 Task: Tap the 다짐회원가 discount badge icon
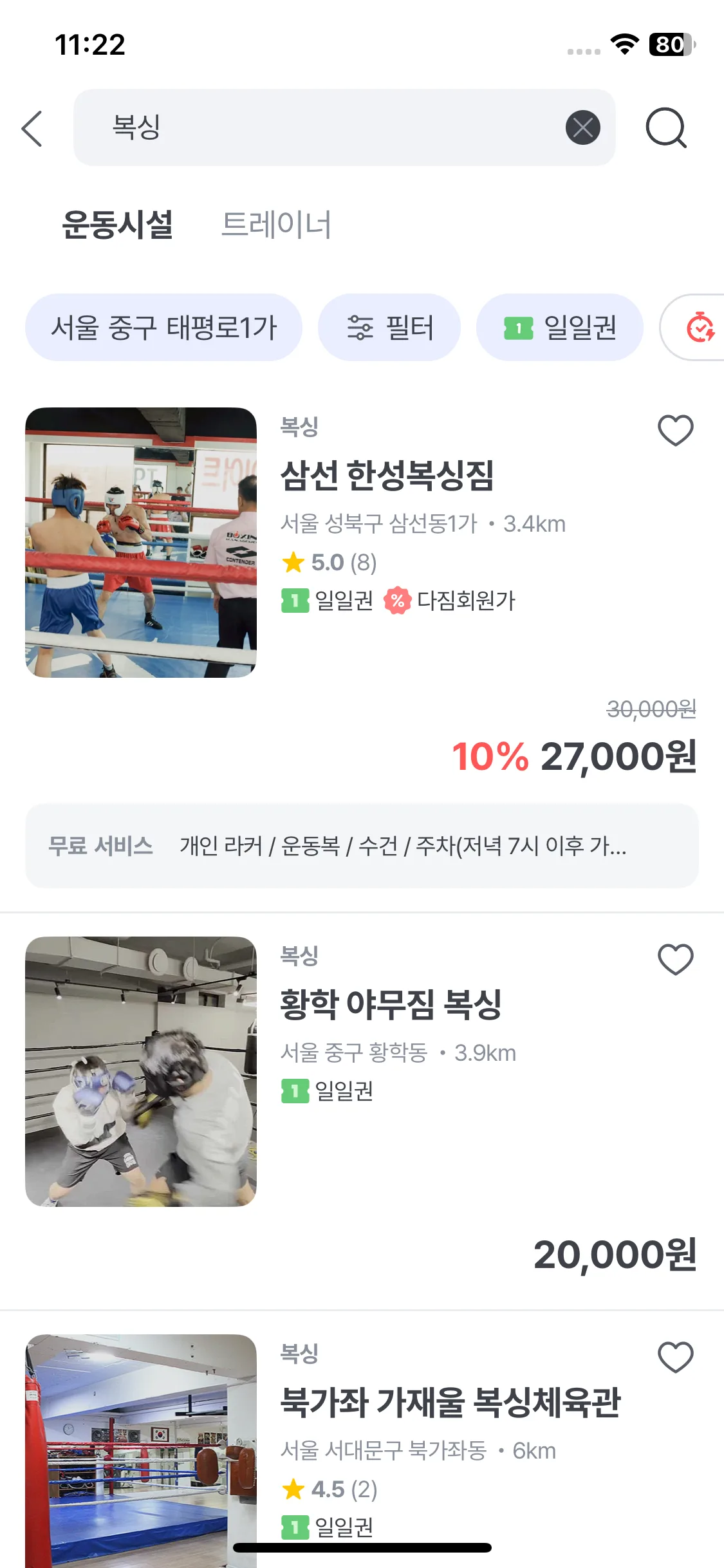coord(397,601)
